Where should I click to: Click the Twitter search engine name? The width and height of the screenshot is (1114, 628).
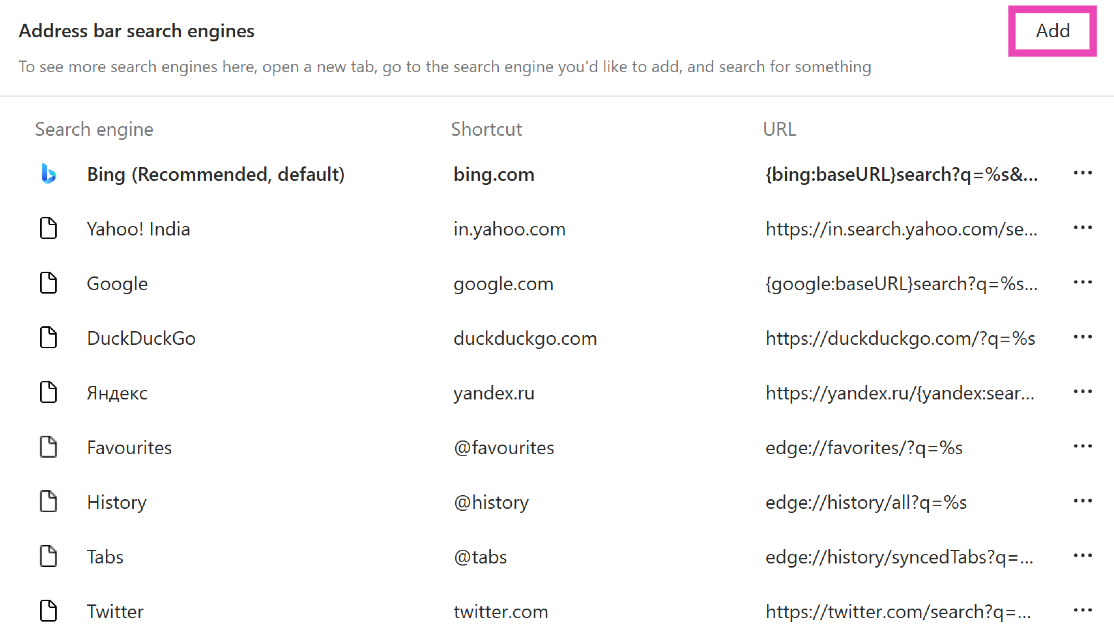coord(115,611)
